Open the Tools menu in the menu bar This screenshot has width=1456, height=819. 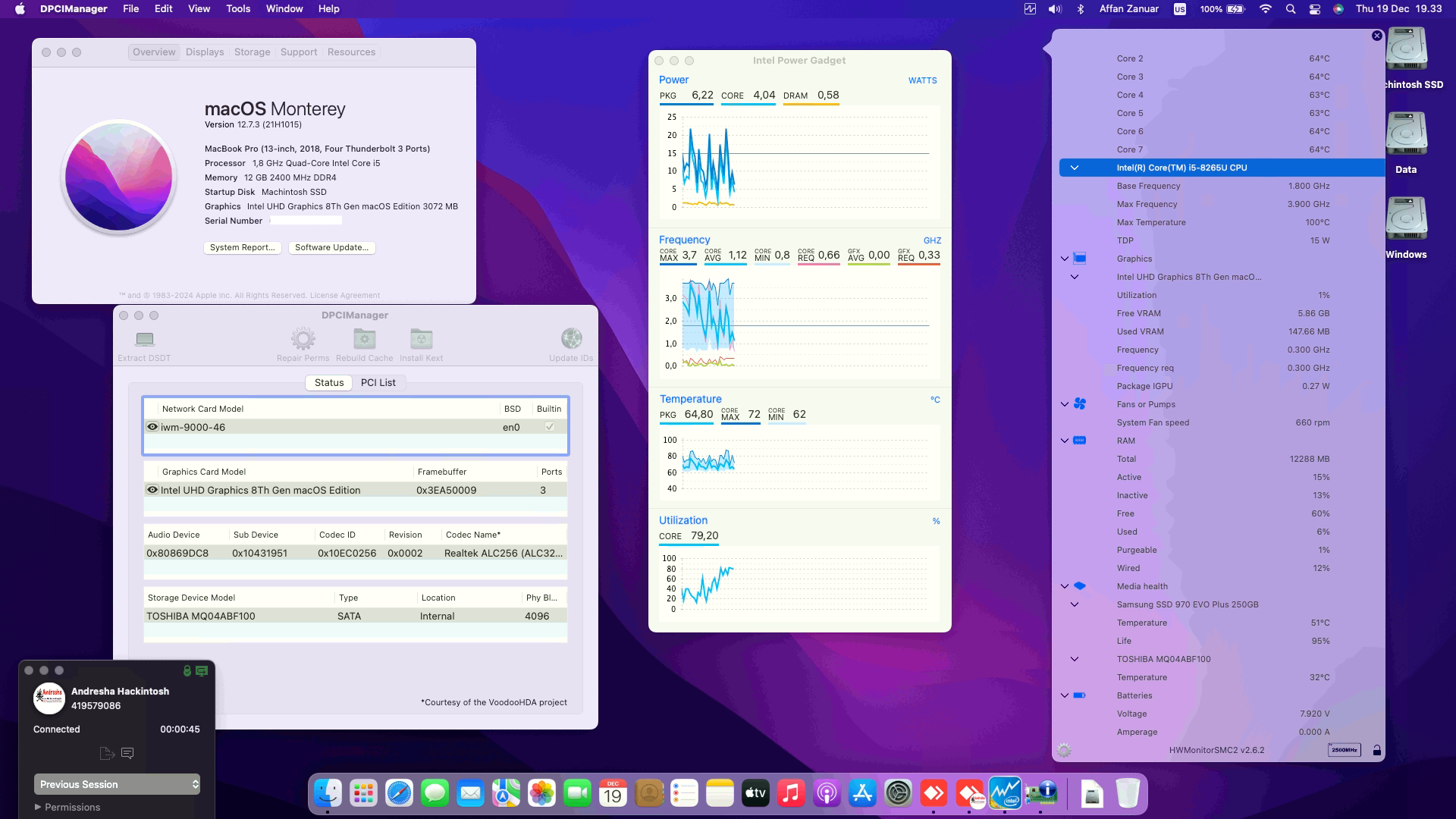[237, 8]
